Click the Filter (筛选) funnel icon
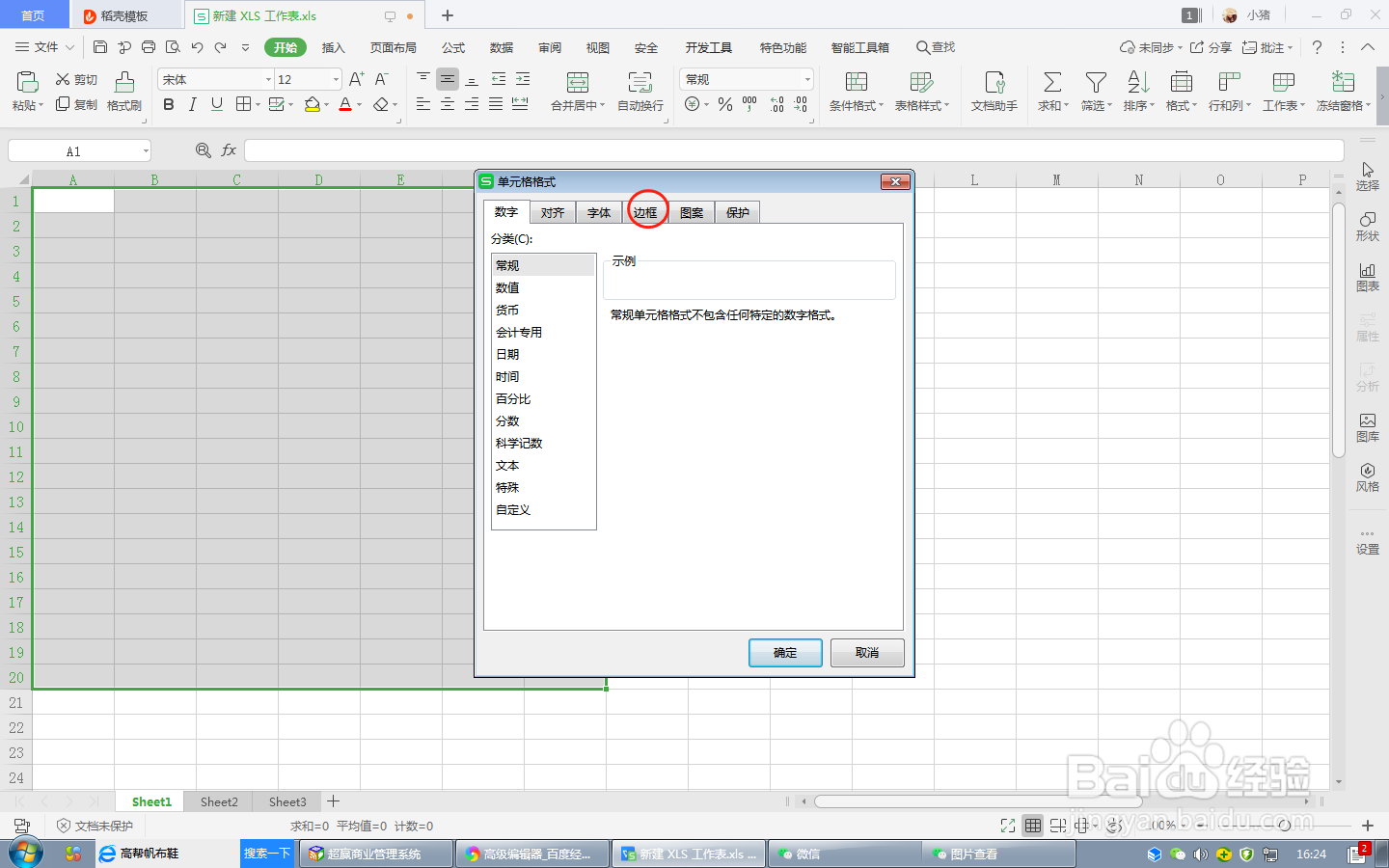This screenshot has width=1389, height=868. [1095, 83]
